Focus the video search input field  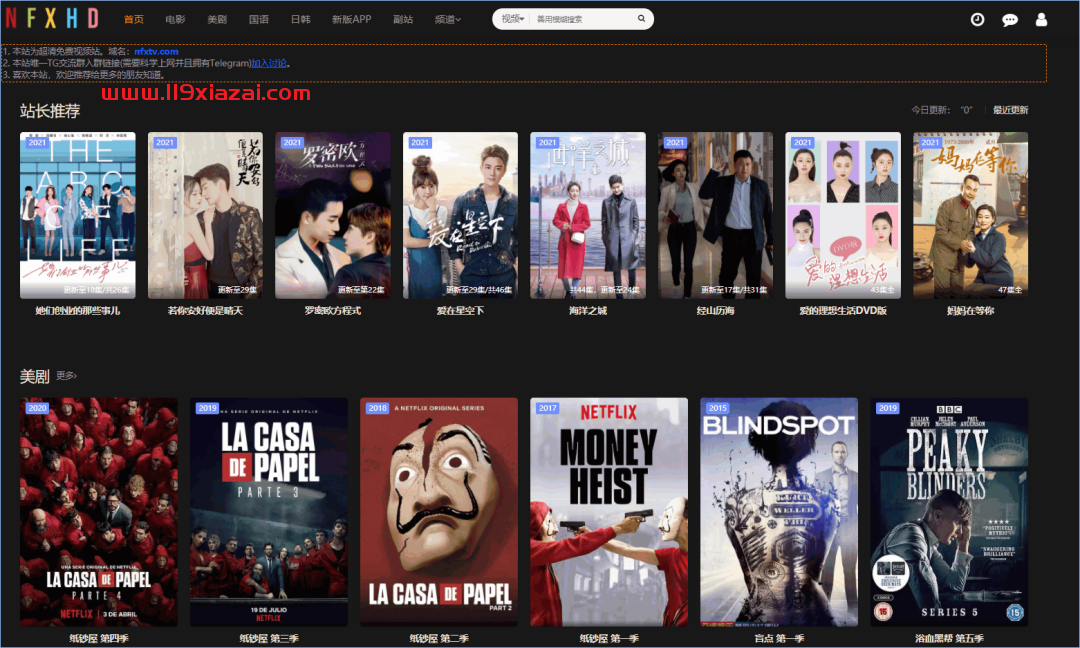[582, 19]
